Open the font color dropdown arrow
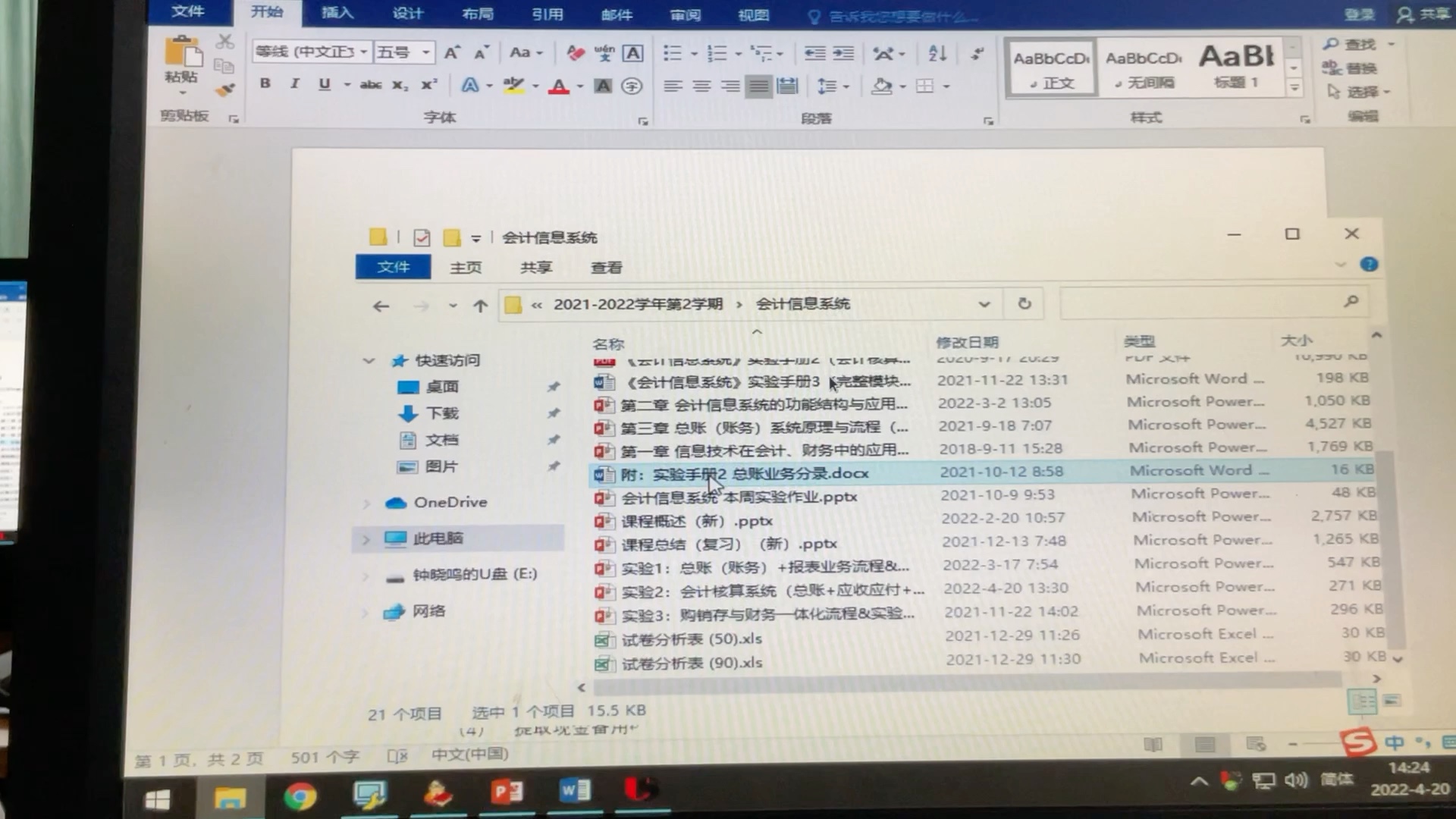The image size is (1456, 819). (x=580, y=86)
